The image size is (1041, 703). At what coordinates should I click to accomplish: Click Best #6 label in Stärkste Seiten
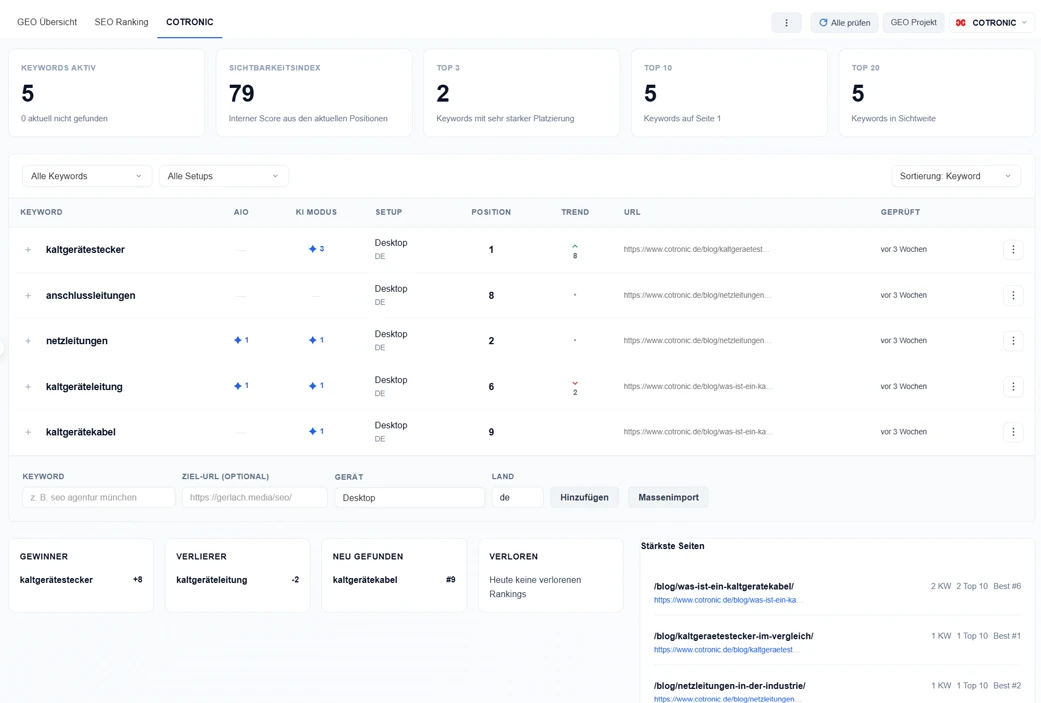pos(1007,586)
